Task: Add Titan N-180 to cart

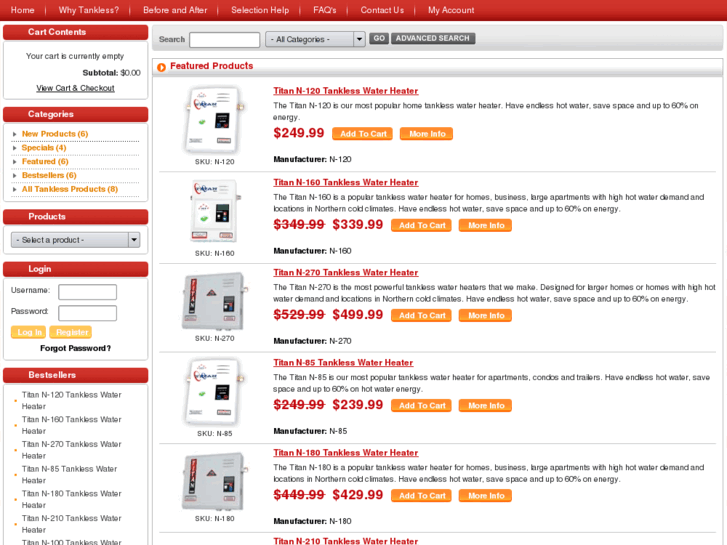Action: (421, 495)
